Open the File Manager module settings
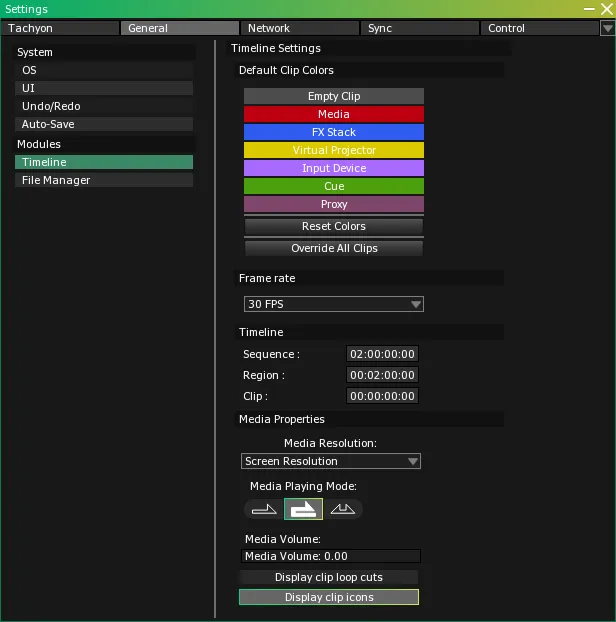Screen dimensions: 616x622 [104, 180]
